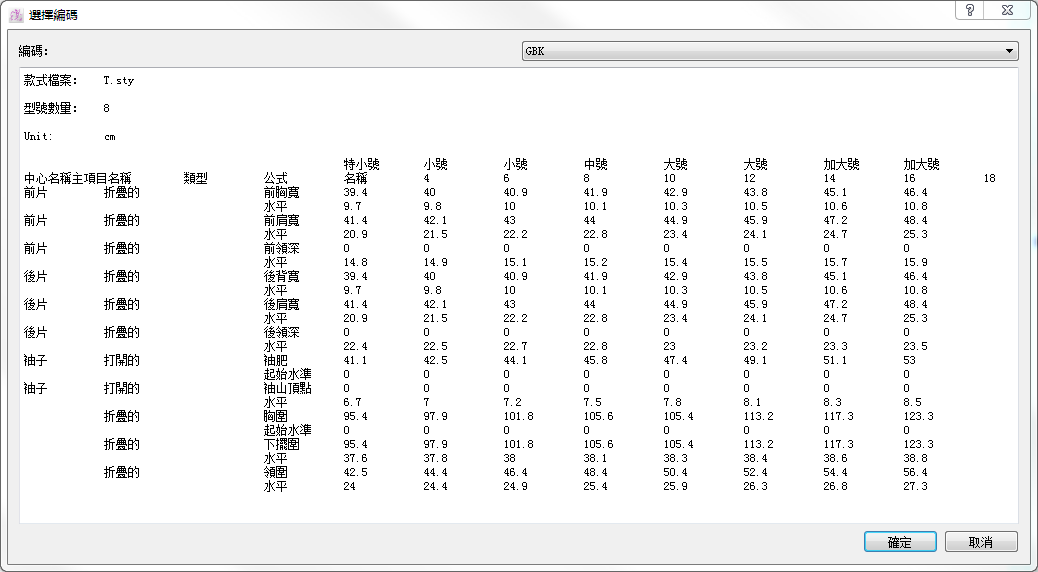Click the 類型 column header
The width and height of the screenshot is (1038, 572).
(x=195, y=178)
